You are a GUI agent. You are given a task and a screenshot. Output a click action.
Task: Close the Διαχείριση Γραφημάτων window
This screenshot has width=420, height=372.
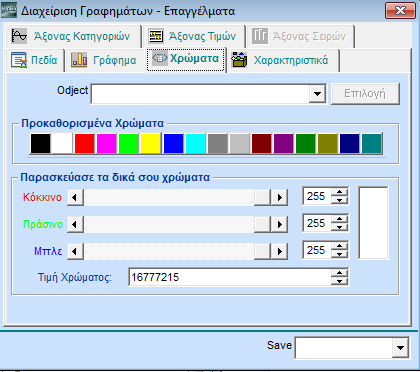[400, 11]
